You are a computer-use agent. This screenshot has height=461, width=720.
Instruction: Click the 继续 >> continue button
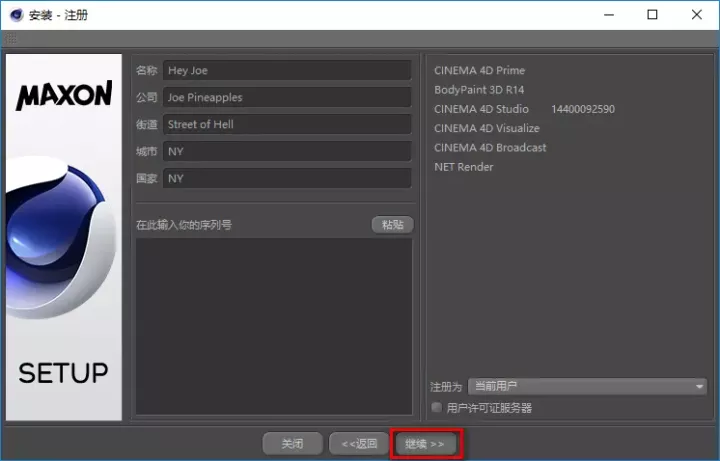pos(425,443)
